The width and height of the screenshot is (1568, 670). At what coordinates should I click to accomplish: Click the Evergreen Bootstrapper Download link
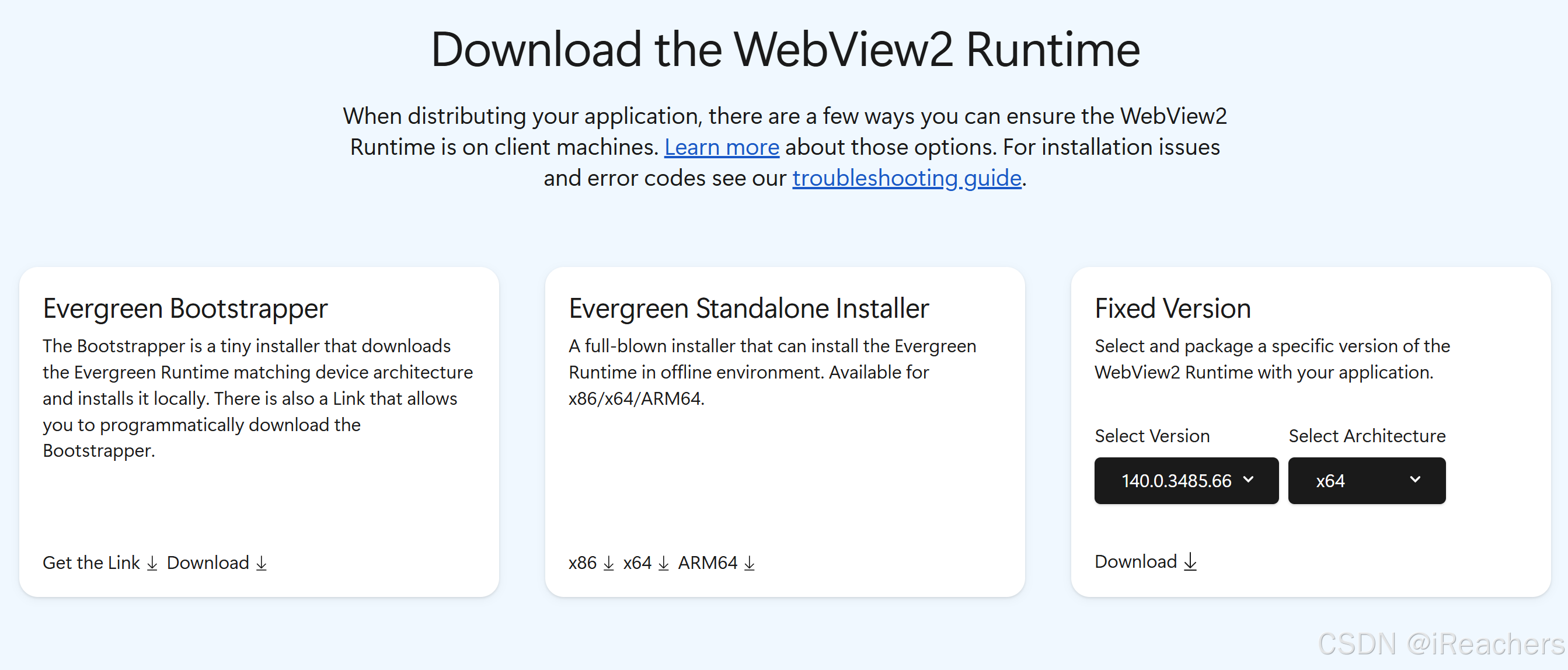(x=217, y=562)
